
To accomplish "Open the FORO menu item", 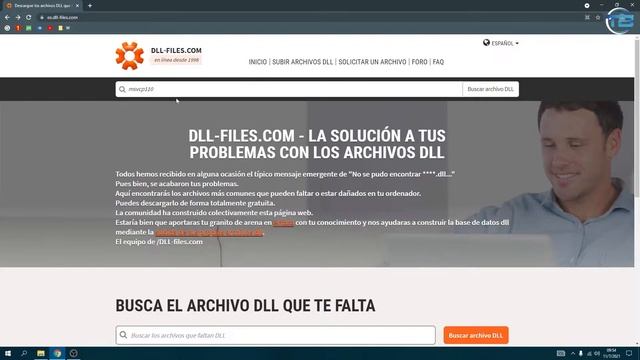I will pos(419,62).
